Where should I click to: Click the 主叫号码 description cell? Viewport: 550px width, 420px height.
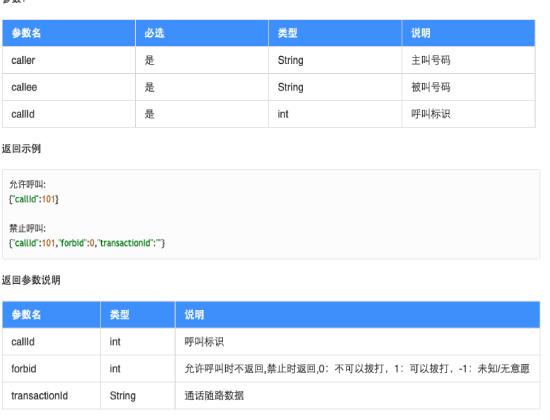click(x=469, y=60)
